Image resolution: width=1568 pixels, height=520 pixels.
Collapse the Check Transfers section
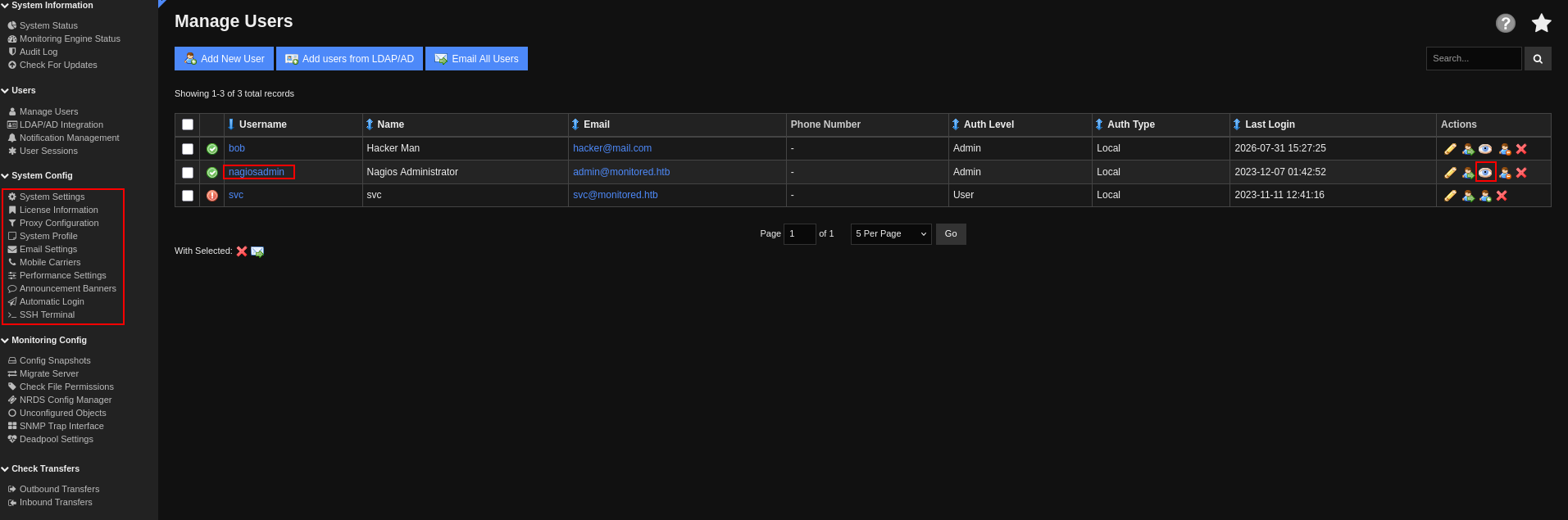point(40,468)
